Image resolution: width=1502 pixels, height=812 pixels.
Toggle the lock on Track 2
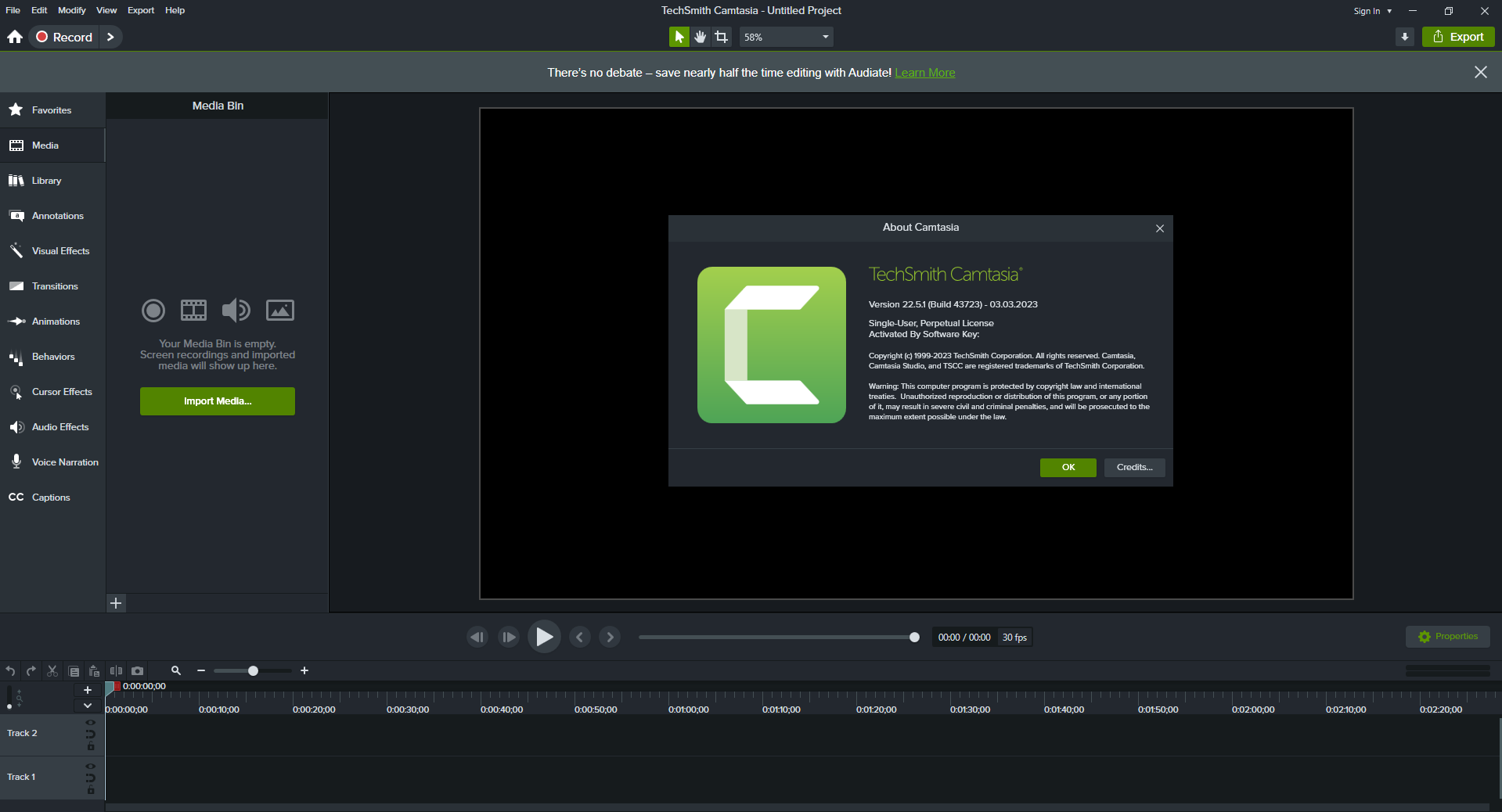(91, 746)
